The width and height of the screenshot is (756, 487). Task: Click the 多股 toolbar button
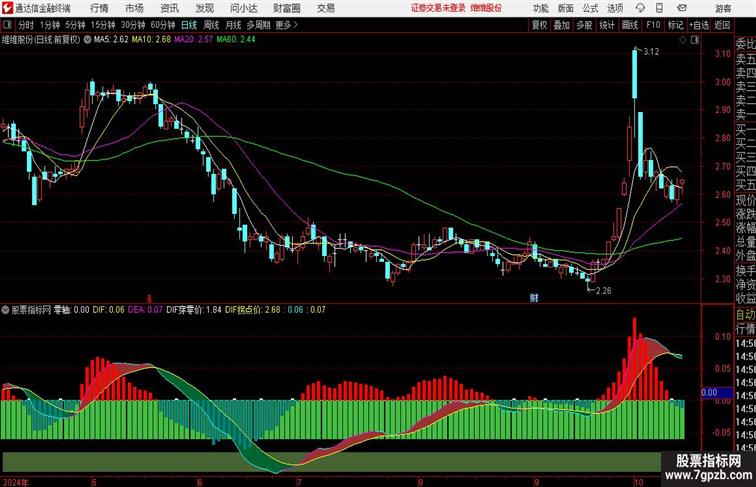pos(584,25)
